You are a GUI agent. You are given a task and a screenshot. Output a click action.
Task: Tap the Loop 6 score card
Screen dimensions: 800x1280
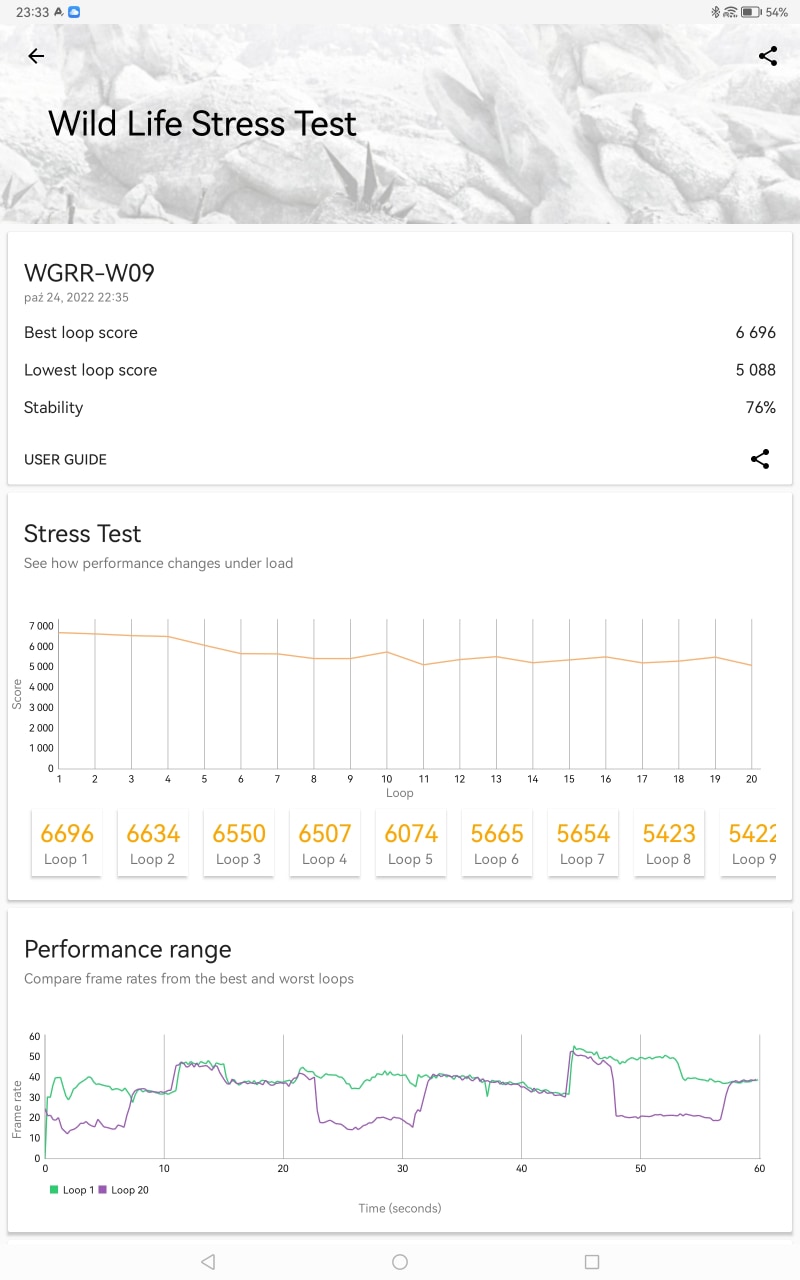[497, 843]
